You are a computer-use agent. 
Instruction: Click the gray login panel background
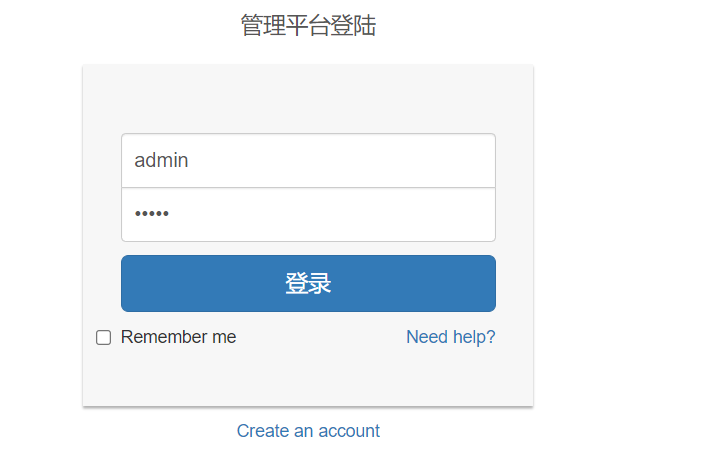click(x=308, y=99)
